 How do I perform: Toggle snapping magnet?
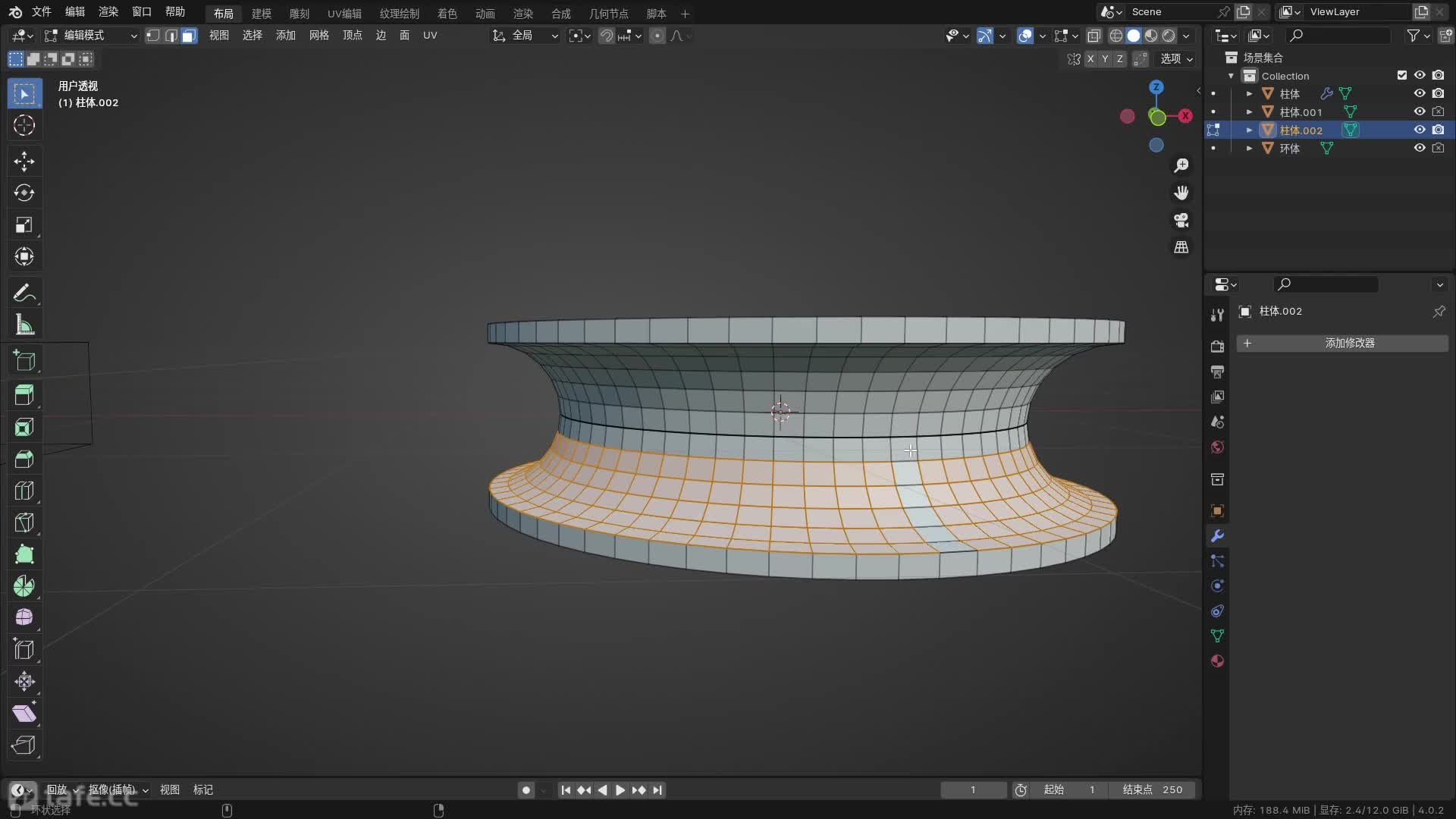pyautogui.click(x=607, y=36)
